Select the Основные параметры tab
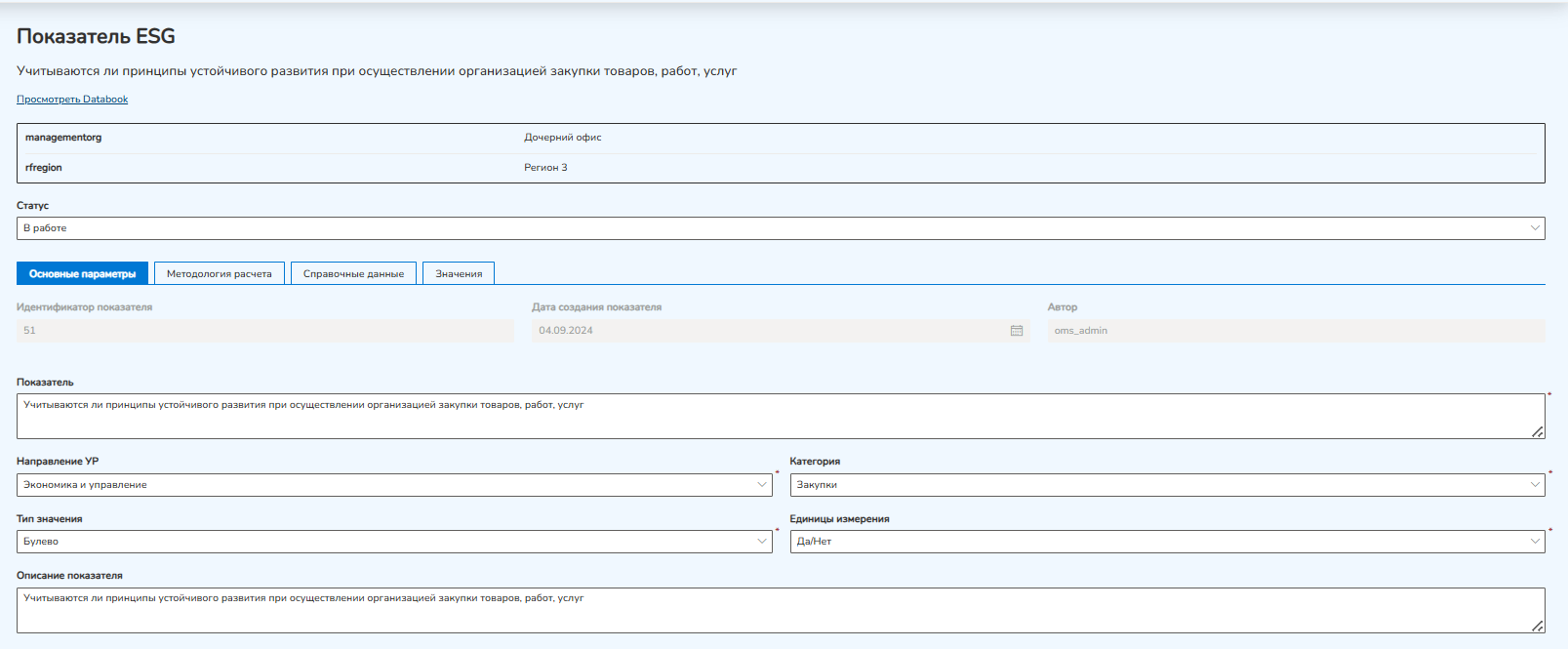The height and width of the screenshot is (649, 1568). pos(82,273)
